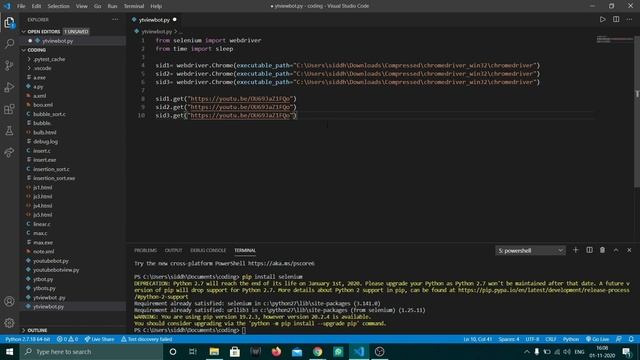Click the Windows taskbar search box
The image size is (640, 360).
click(91, 351)
